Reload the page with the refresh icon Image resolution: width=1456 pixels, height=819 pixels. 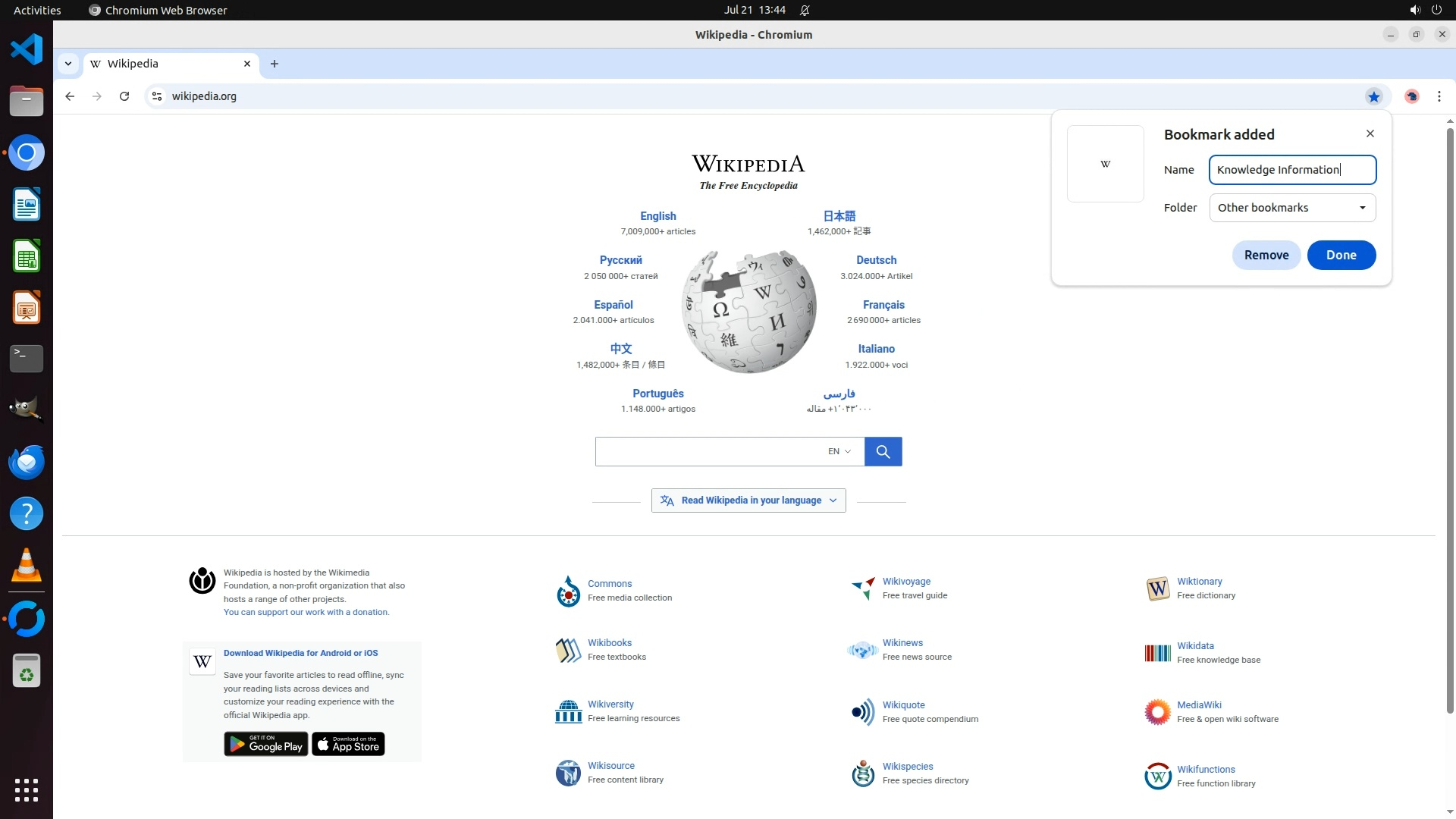pos(124,96)
